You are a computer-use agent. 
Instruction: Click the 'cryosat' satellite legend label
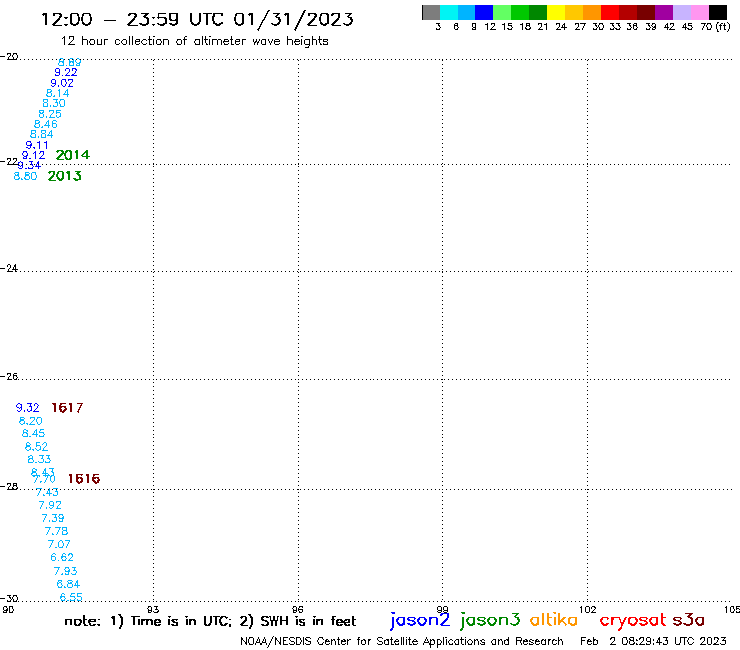633,620
